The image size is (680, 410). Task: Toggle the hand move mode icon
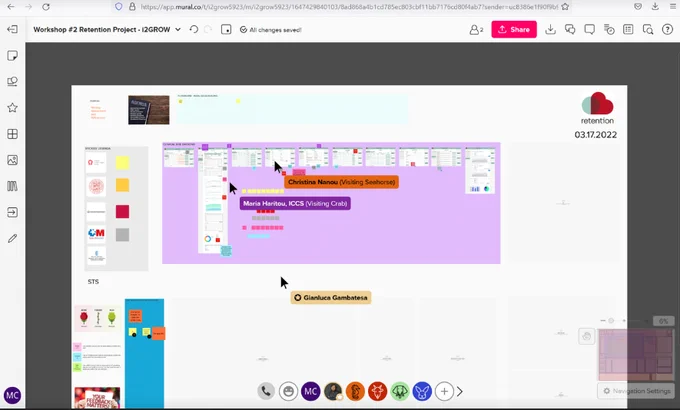click(586, 336)
